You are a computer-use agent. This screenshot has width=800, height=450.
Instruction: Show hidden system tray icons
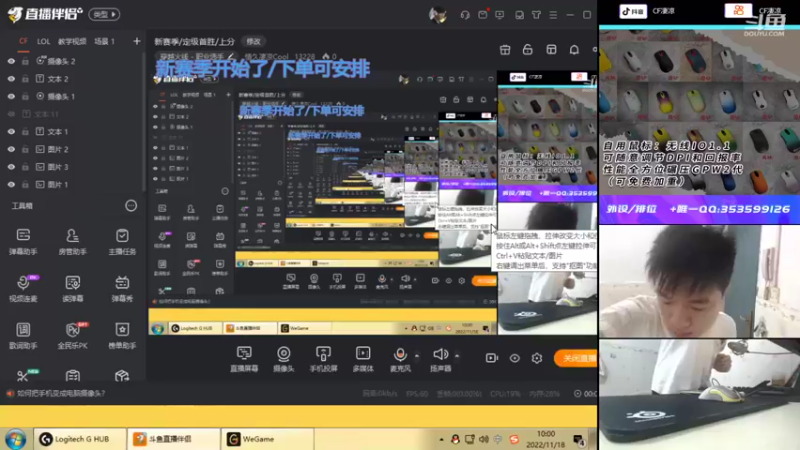pos(441,439)
